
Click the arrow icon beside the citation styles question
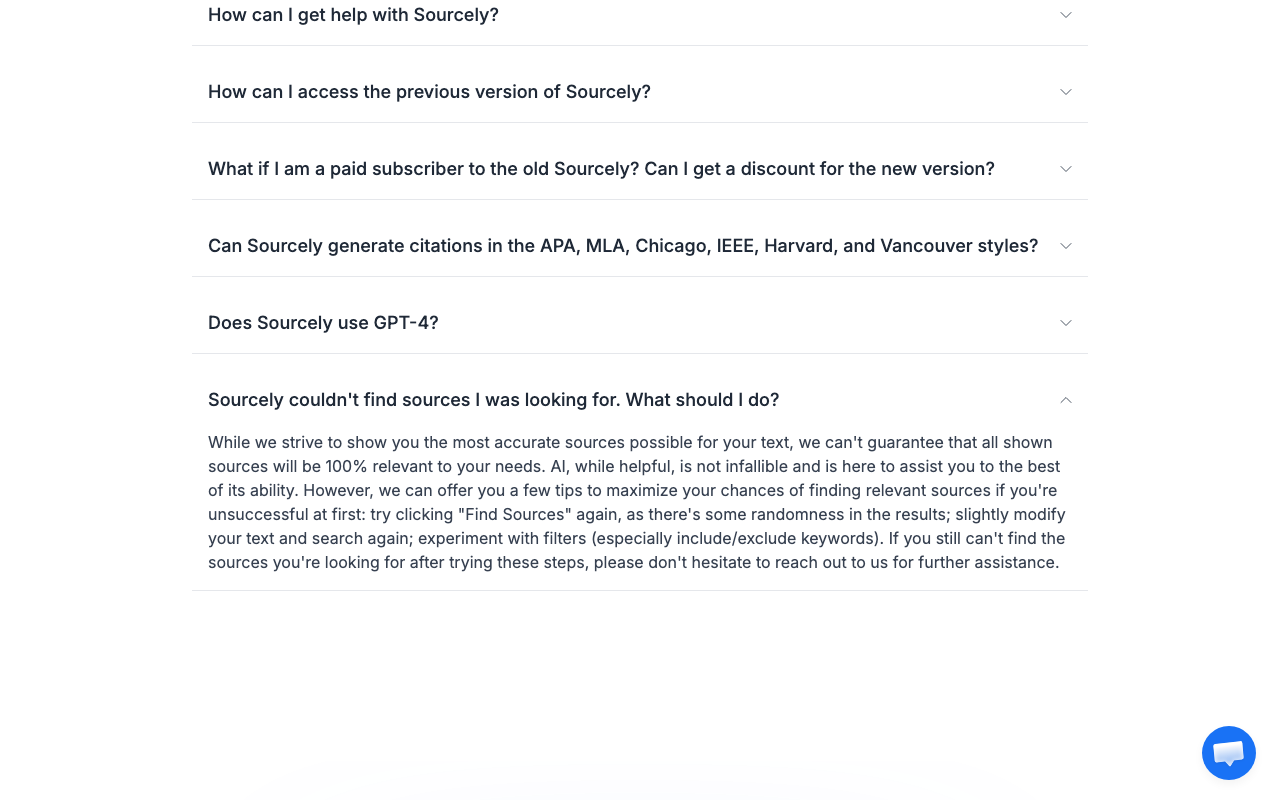click(x=1066, y=246)
